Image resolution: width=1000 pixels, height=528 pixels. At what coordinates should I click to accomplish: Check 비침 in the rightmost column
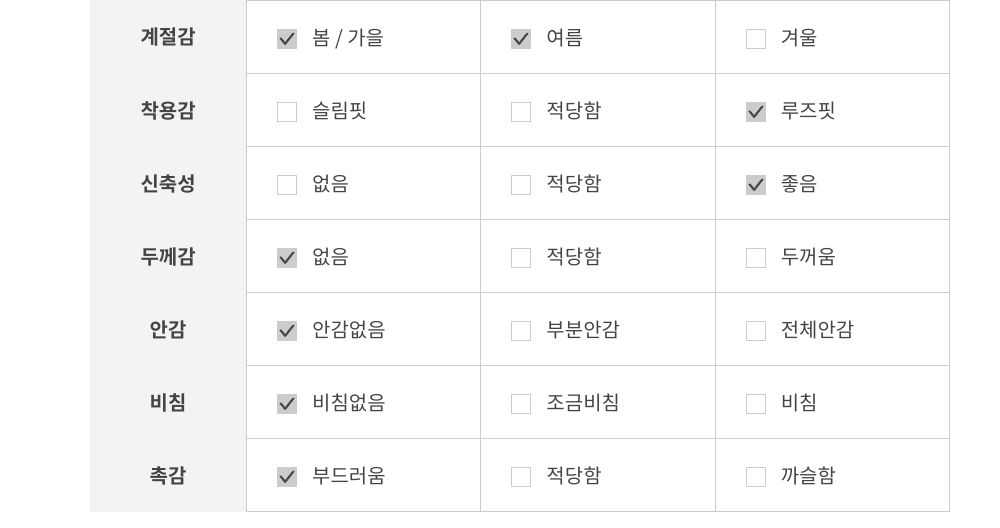[756, 404]
